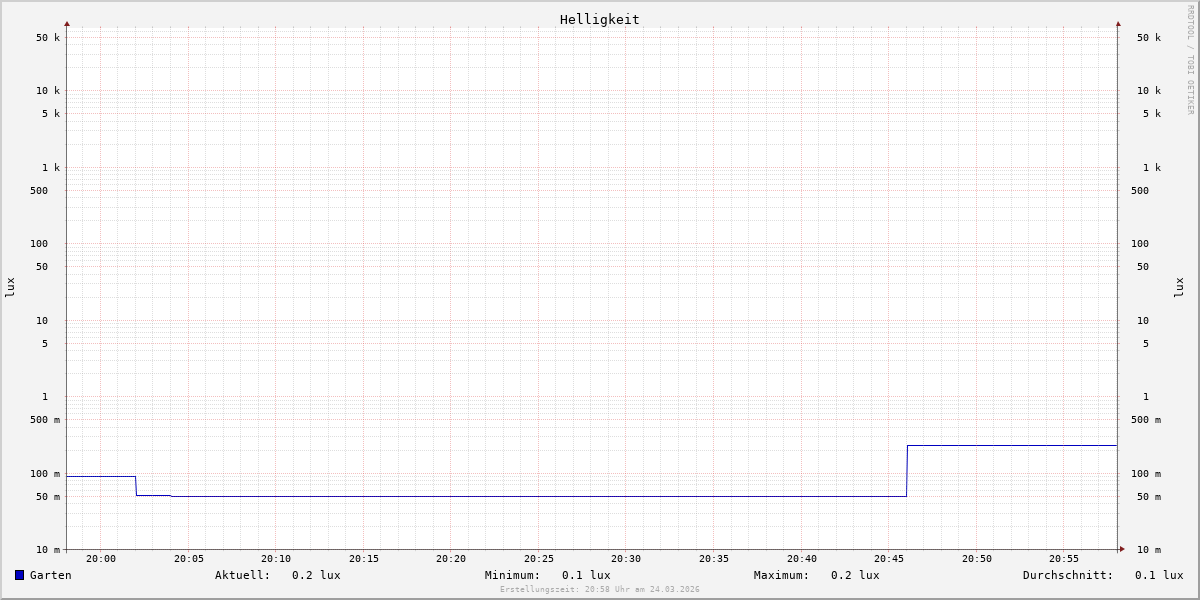
Task: Click the RRDTOOL / TOBI OETIKER watermark
Action: (x=1190, y=60)
